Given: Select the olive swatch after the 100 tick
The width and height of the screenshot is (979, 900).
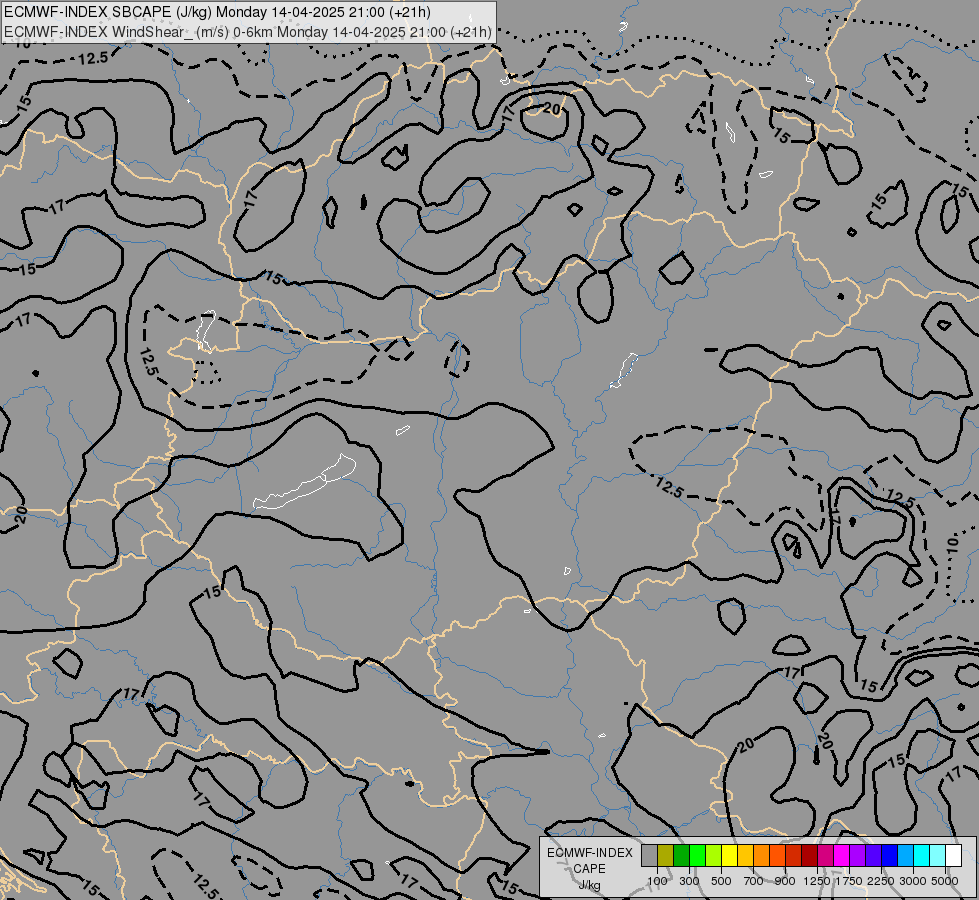Looking at the screenshot, I should [666, 855].
